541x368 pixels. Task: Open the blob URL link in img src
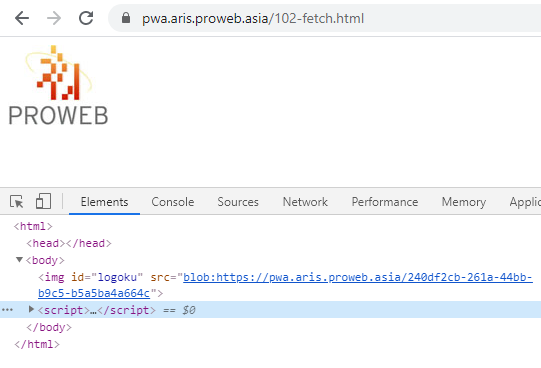coord(285,285)
